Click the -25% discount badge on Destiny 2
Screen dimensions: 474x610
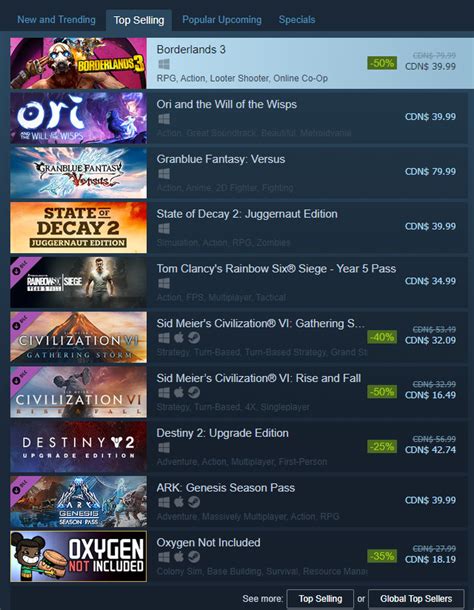point(382,447)
